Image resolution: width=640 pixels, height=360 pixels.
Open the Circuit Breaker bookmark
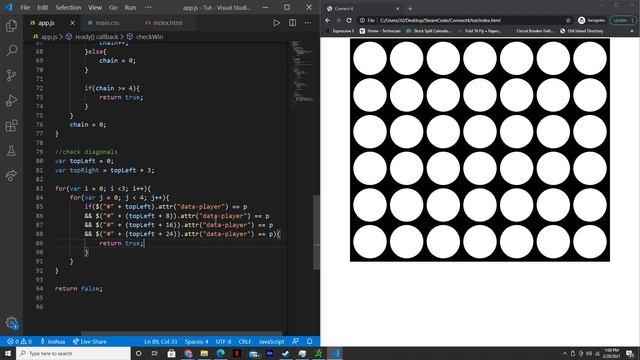pos(531,31)
